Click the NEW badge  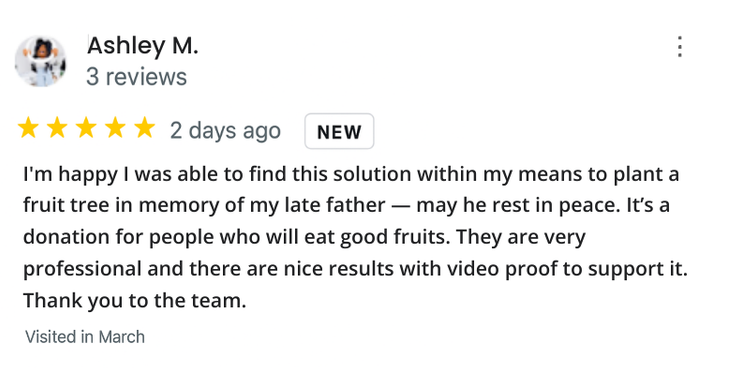coord(339,132)
